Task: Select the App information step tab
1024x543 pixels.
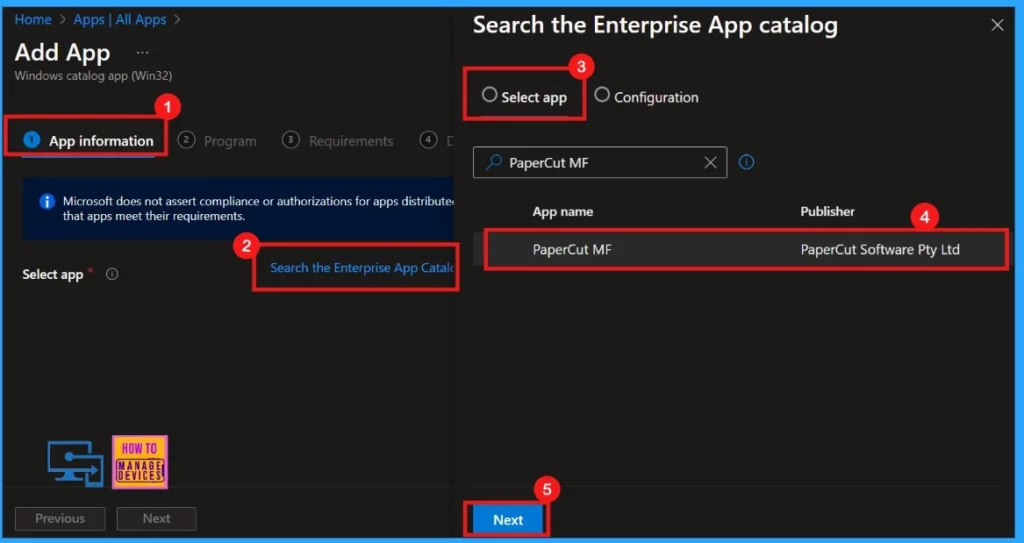Action: (x=88, y=140)
